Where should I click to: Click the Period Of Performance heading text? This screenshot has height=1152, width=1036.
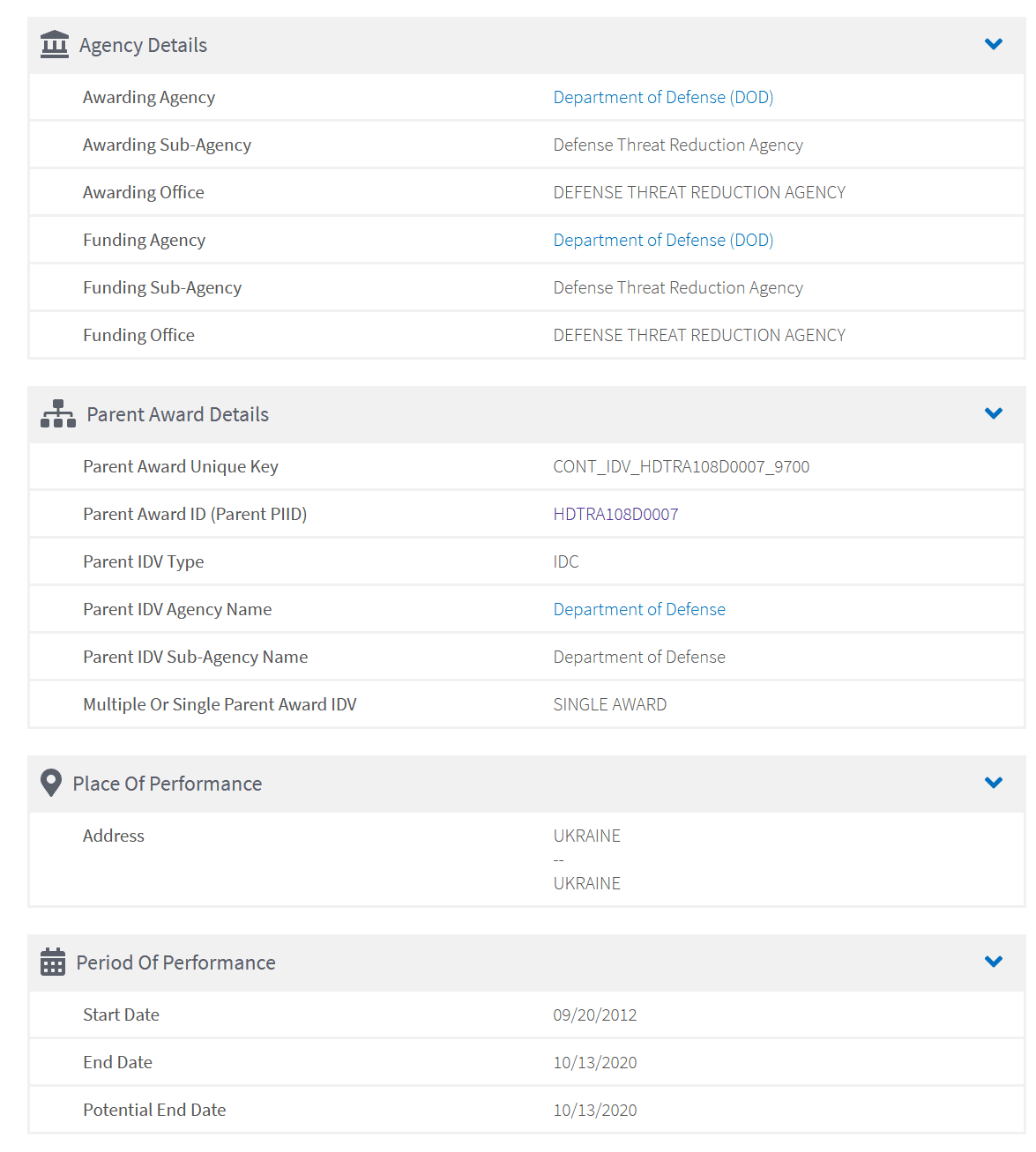pos(175,962)
